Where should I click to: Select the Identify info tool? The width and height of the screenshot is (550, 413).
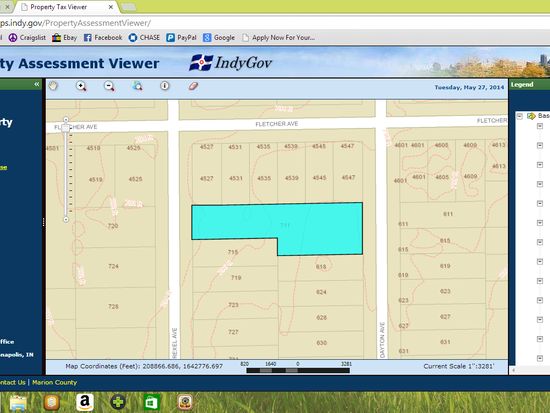[165, 86]
